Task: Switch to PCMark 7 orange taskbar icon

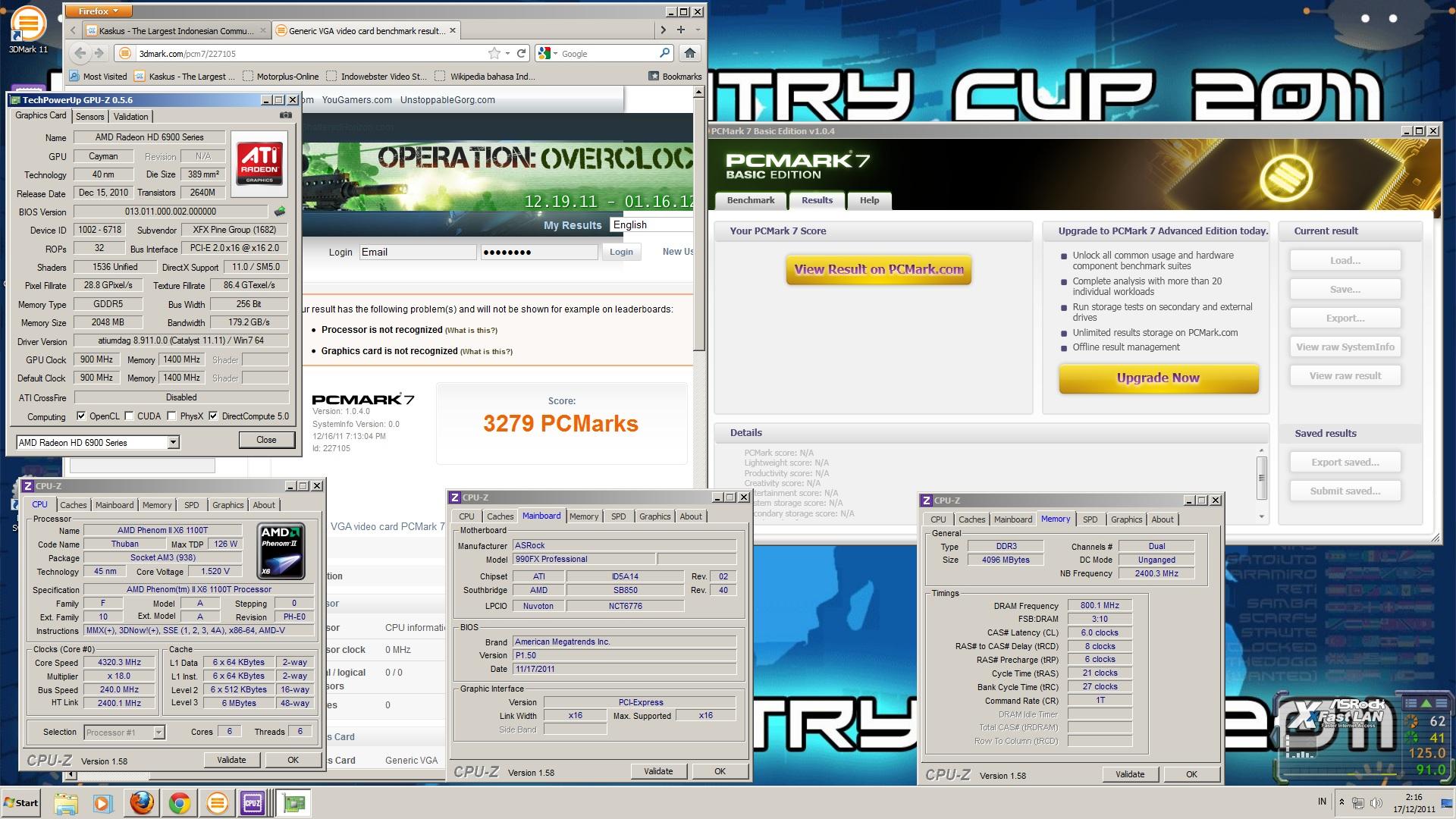Action: 217,802
